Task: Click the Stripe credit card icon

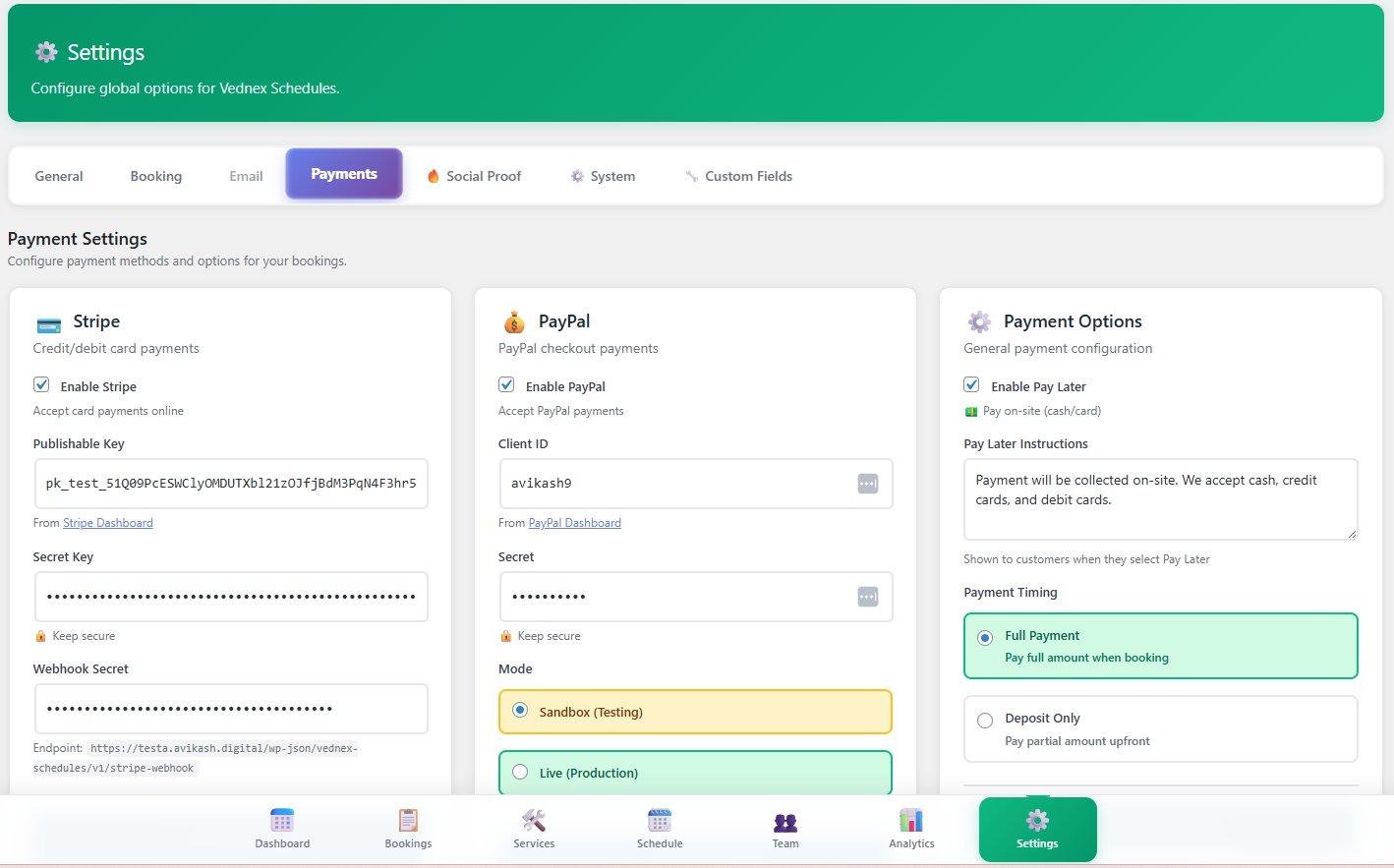Action: tap(48, 324)
